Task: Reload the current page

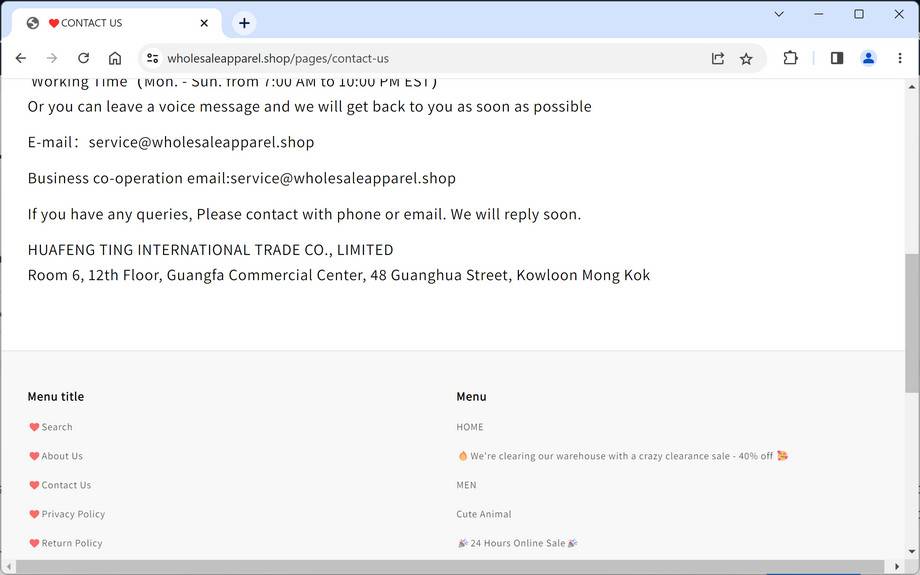Action: pyautogui.click(x=83, y=58)
